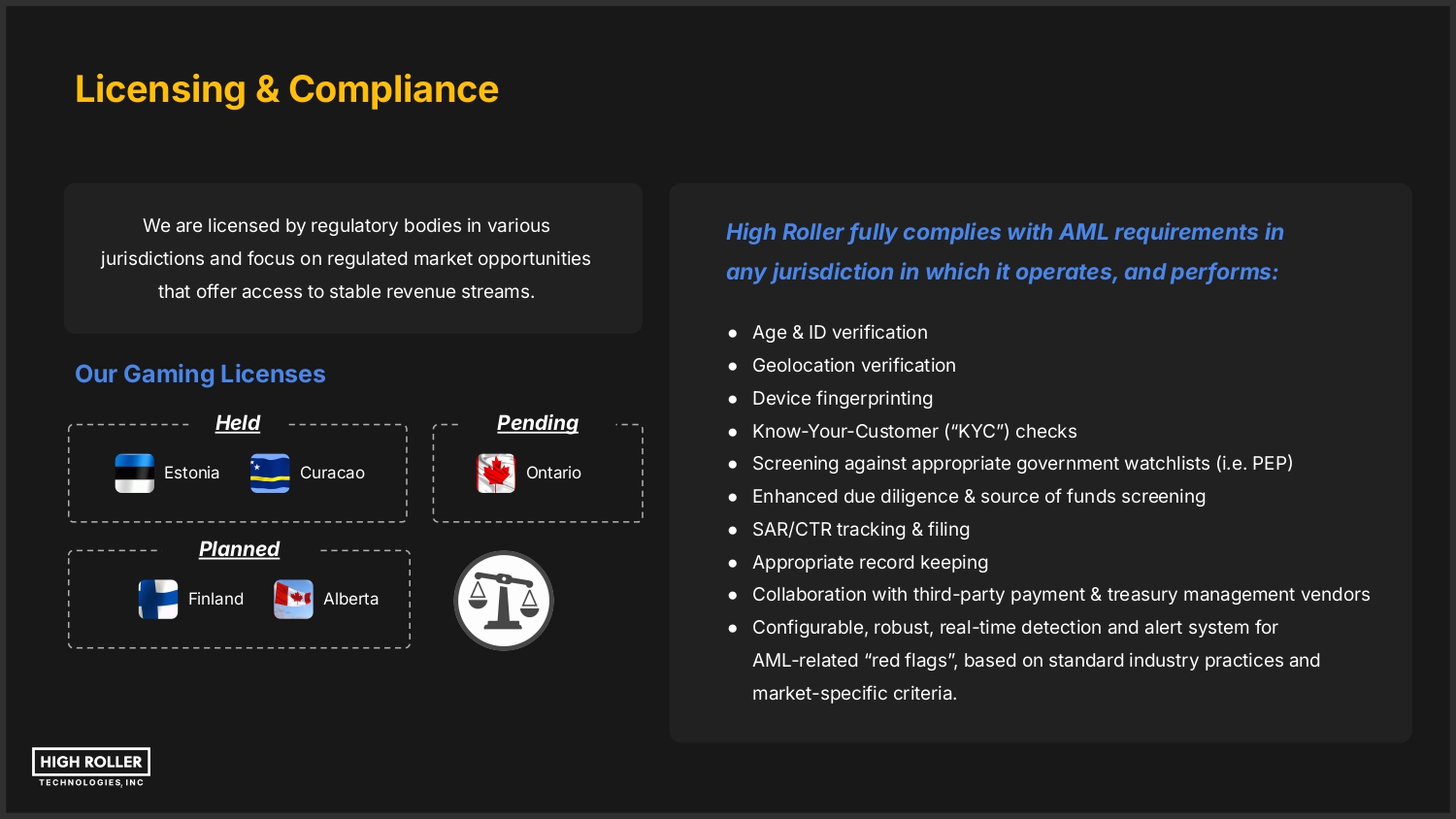Viewport: 1456px width, 819px height.
Task: Click the Appropriate record keeping bullet
Action: click(x=870, y=563)
